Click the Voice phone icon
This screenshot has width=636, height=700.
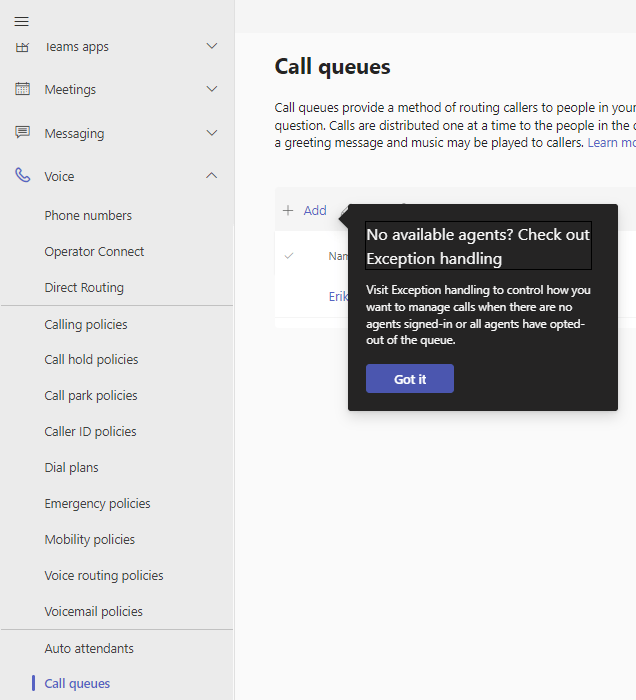(22, 176)
